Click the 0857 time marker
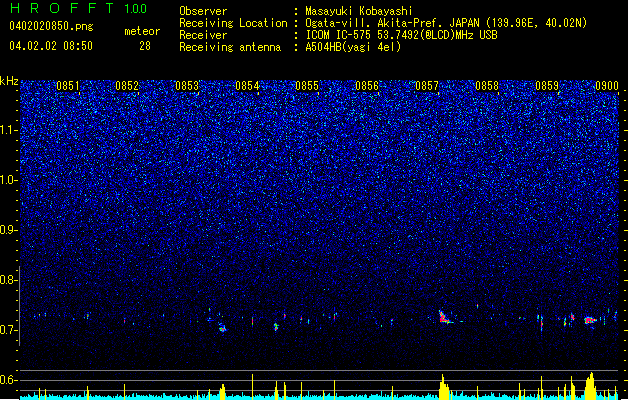This screenshot has height=400, width=629. point(427,86)
